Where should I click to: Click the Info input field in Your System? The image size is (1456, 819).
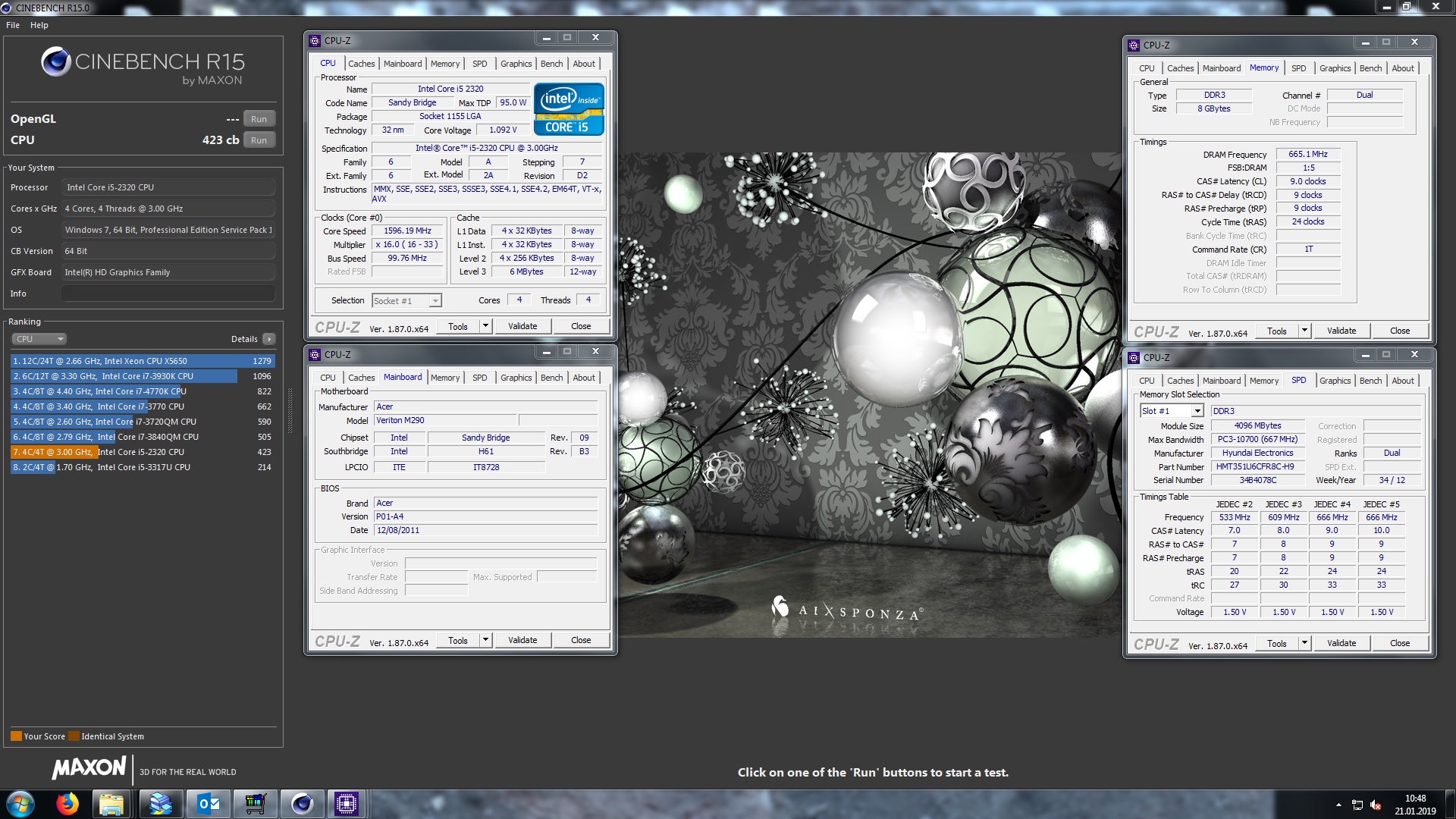(168, 293)
